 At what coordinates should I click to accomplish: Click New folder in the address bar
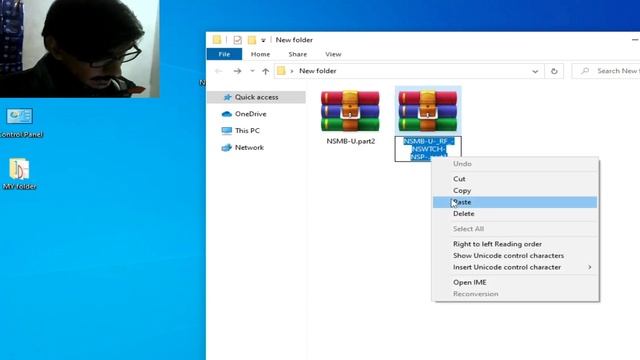[318, 71]
